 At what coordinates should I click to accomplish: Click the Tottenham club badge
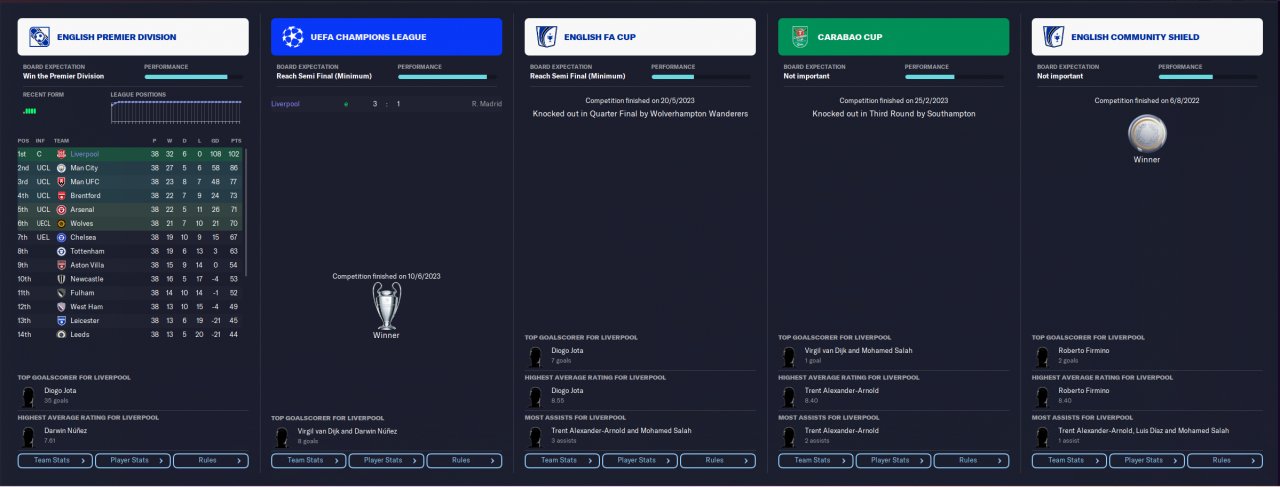point(61,251)
